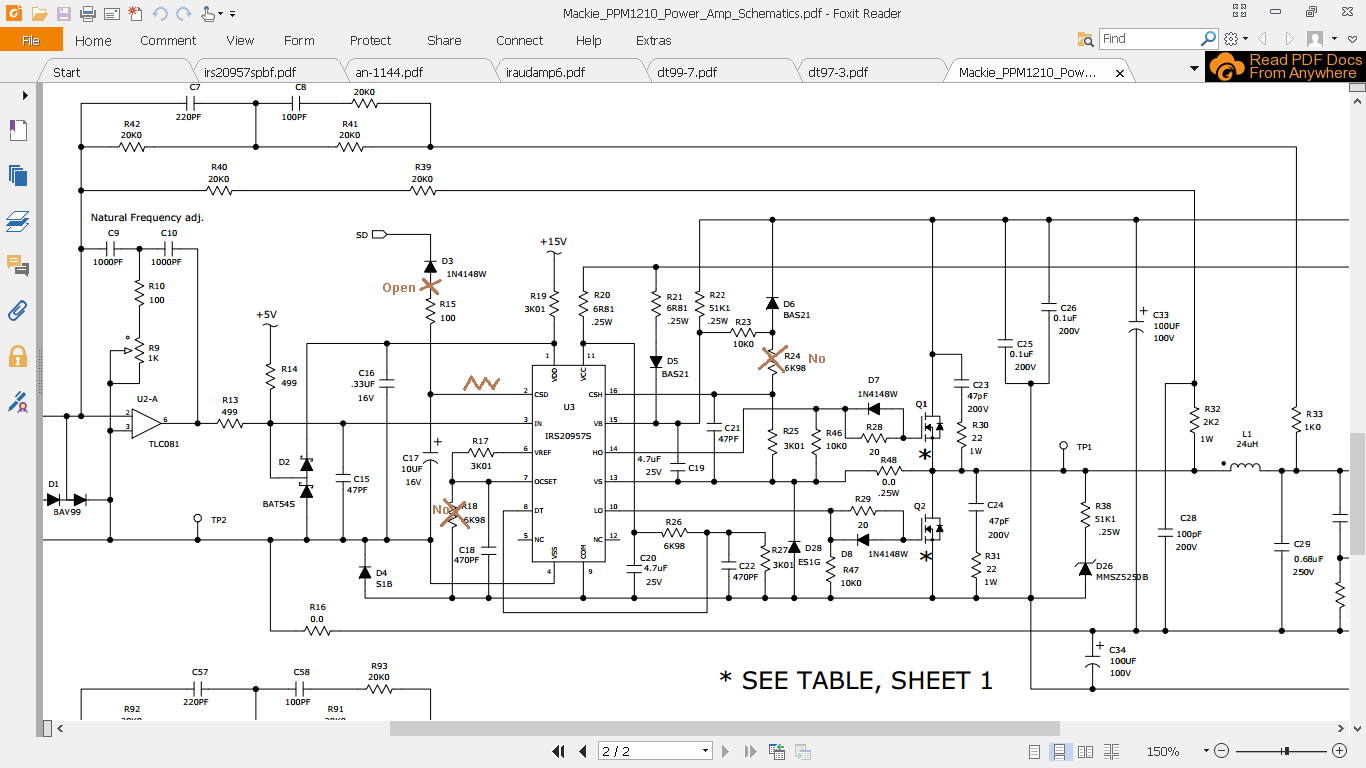Image resolution: width=1366 pixels, height=768 pixels.
Task: Open the Pages thumbnails panel icon
Action: tap(17, 176)
